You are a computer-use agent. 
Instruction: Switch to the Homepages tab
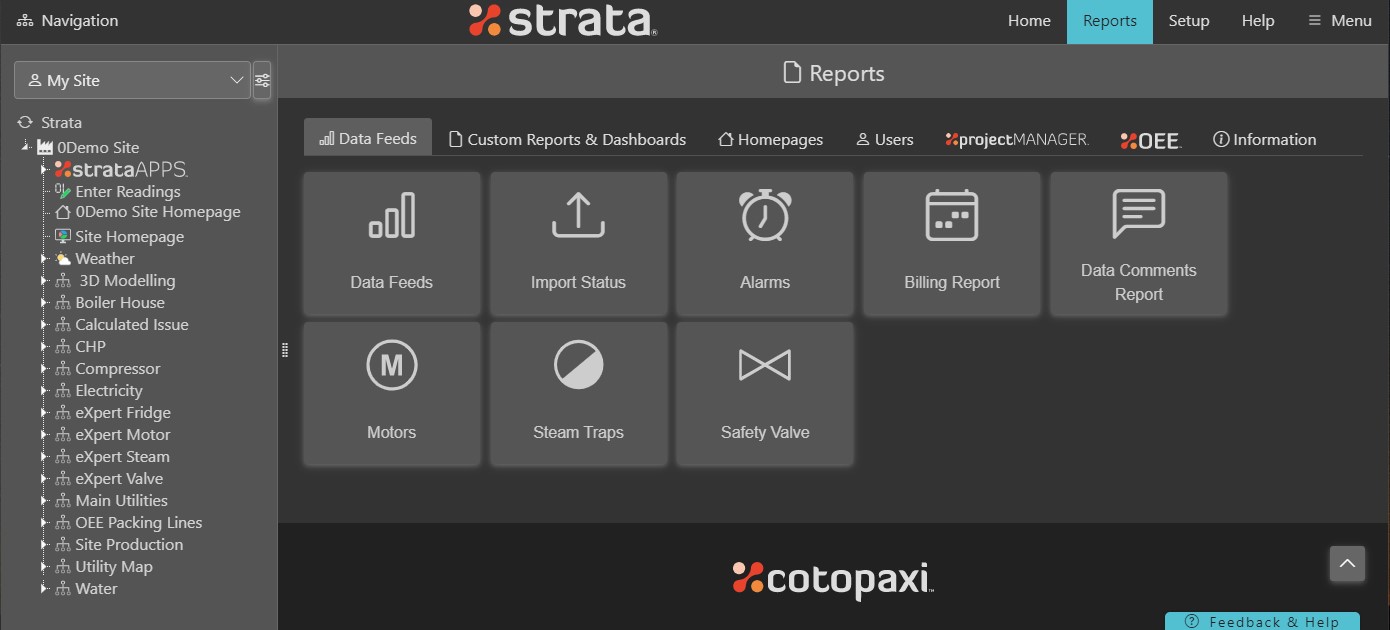(770, 140)
